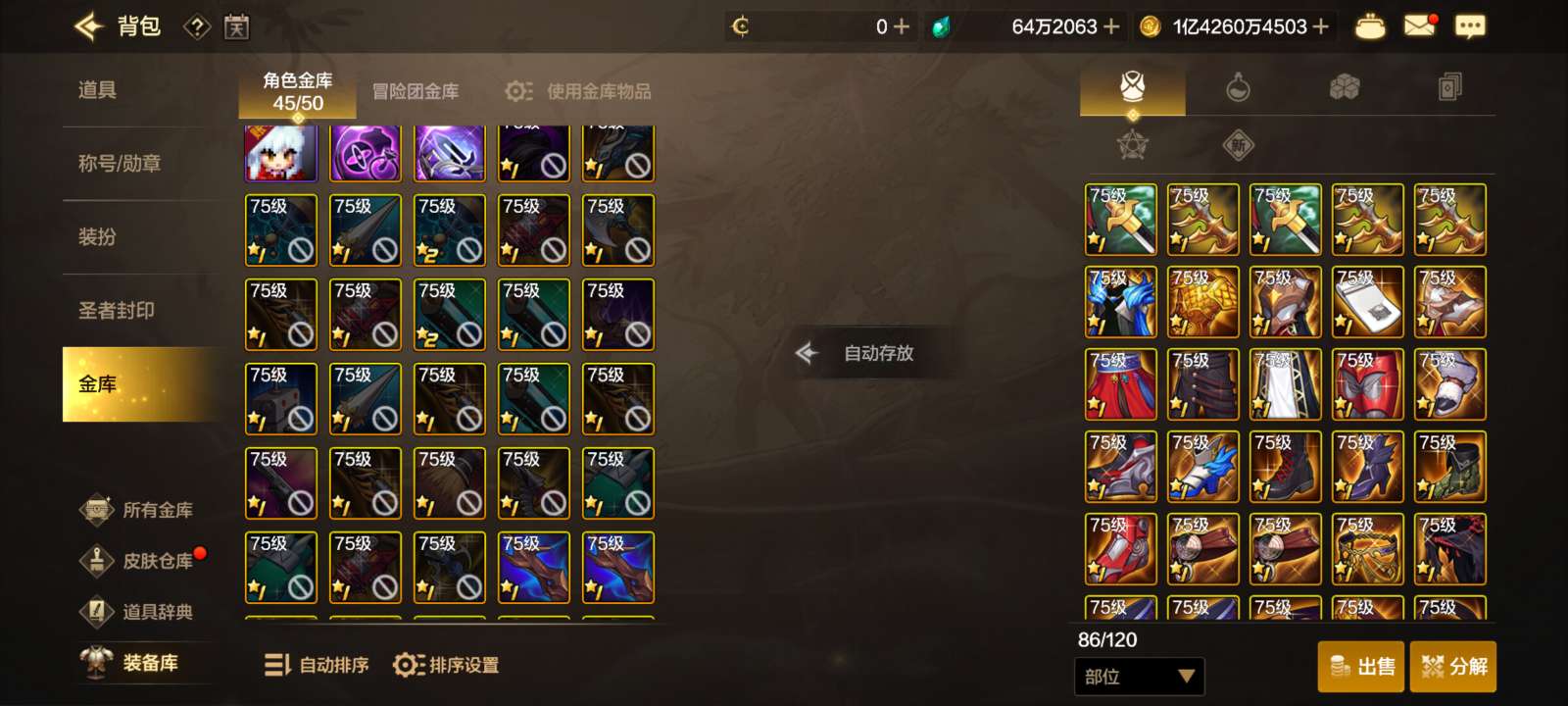Select 称号/勋章 in left menu
Viewport: 1568px width, 706px height.
(120, 164)
